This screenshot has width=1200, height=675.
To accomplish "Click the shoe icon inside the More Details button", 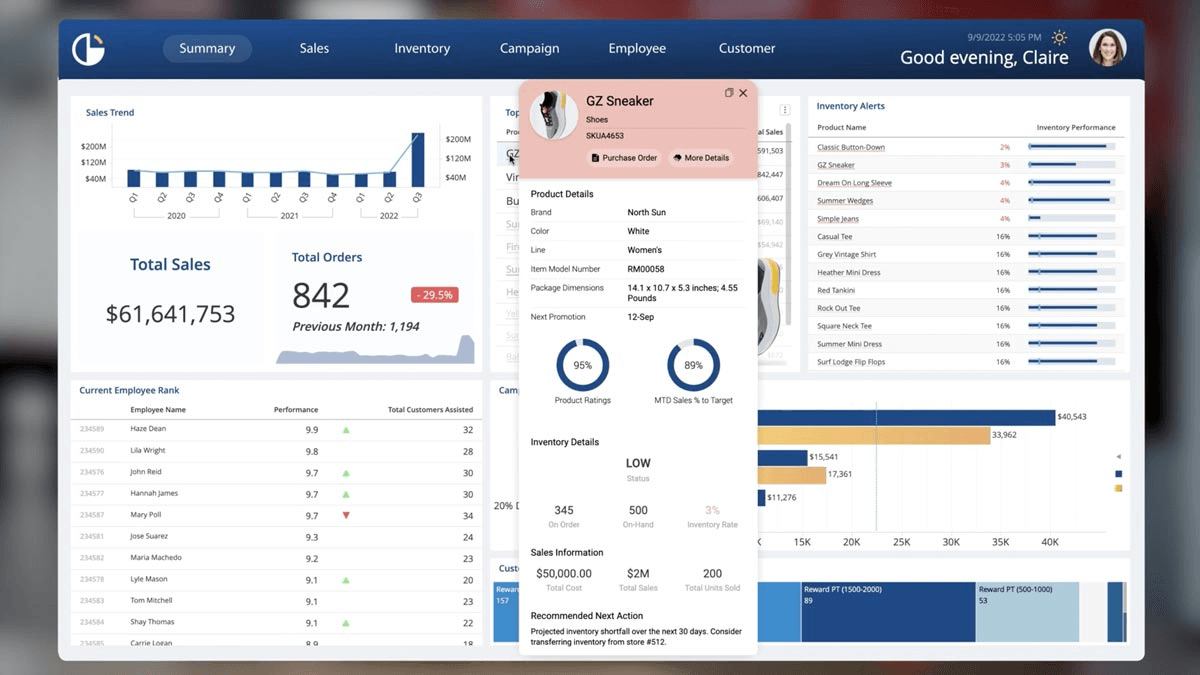I will pos(678,157).
